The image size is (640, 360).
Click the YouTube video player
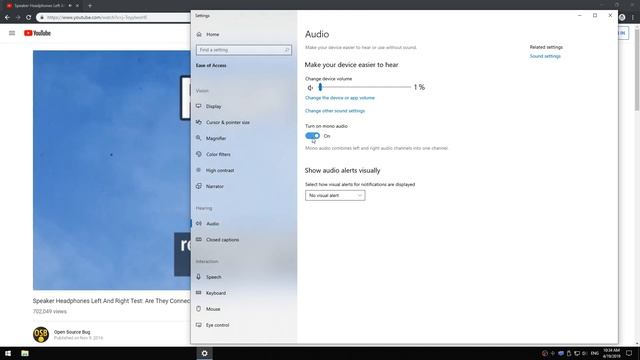click(x=112, y=170)
